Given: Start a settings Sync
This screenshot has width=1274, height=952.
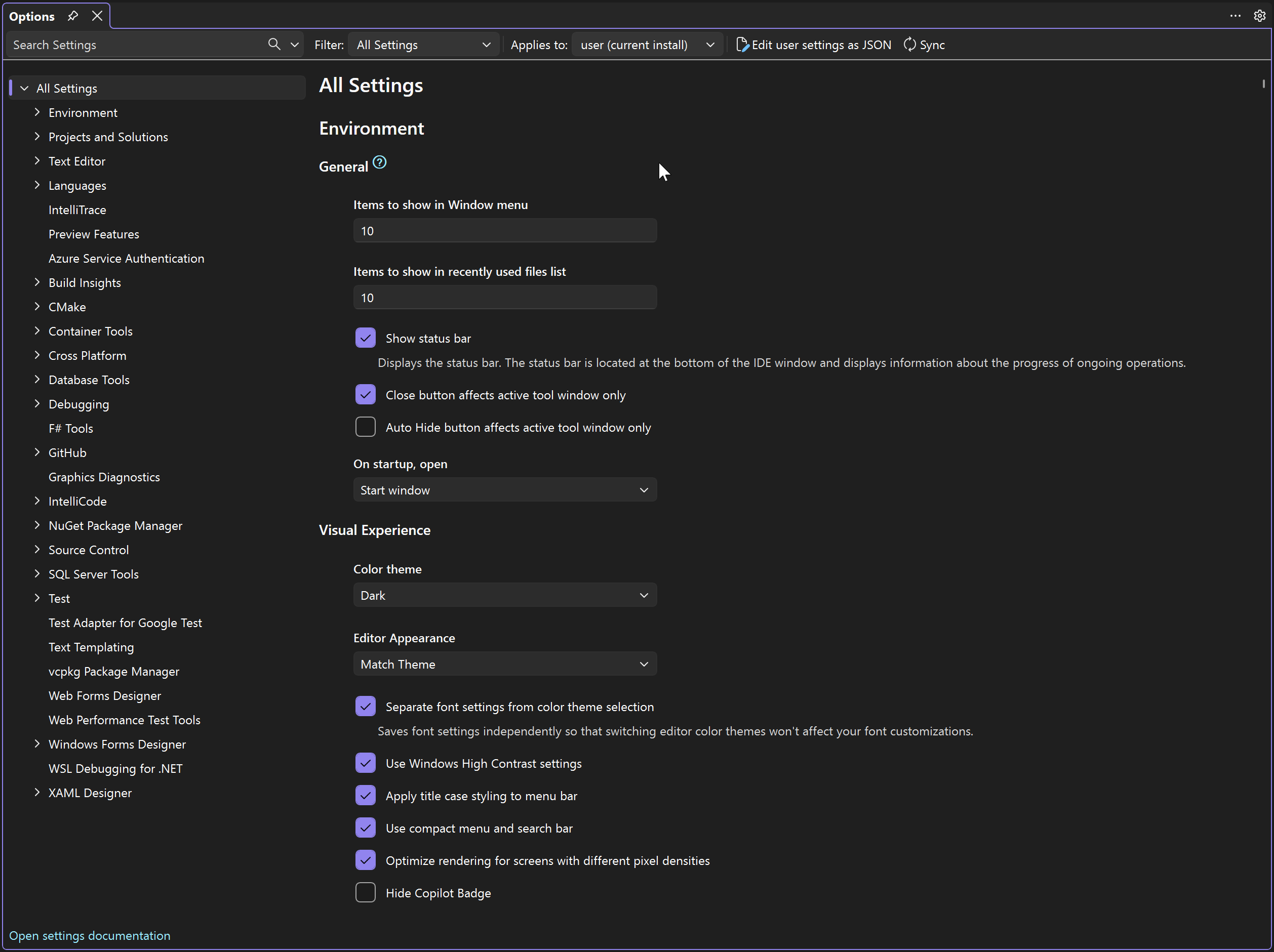Looking at the screenshot, I should click(x=923, y=45).
